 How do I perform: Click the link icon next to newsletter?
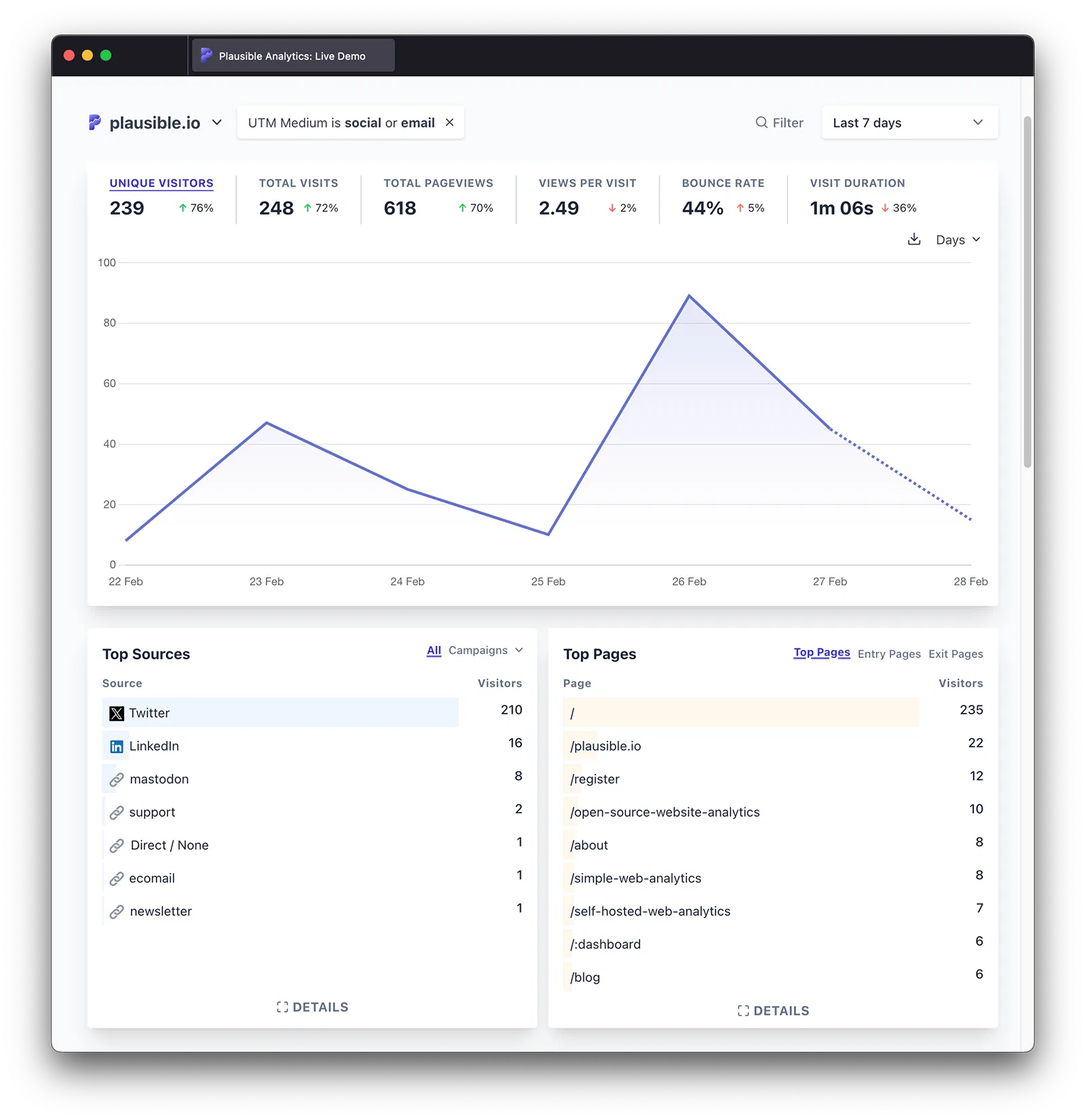point(117,912)
